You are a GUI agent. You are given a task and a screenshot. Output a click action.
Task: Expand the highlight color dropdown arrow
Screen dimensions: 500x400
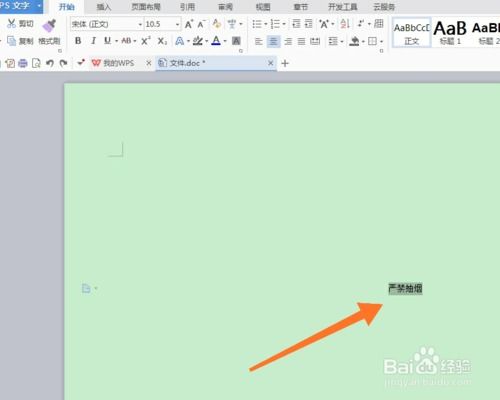pyautogui.click(x=207, y=41)
